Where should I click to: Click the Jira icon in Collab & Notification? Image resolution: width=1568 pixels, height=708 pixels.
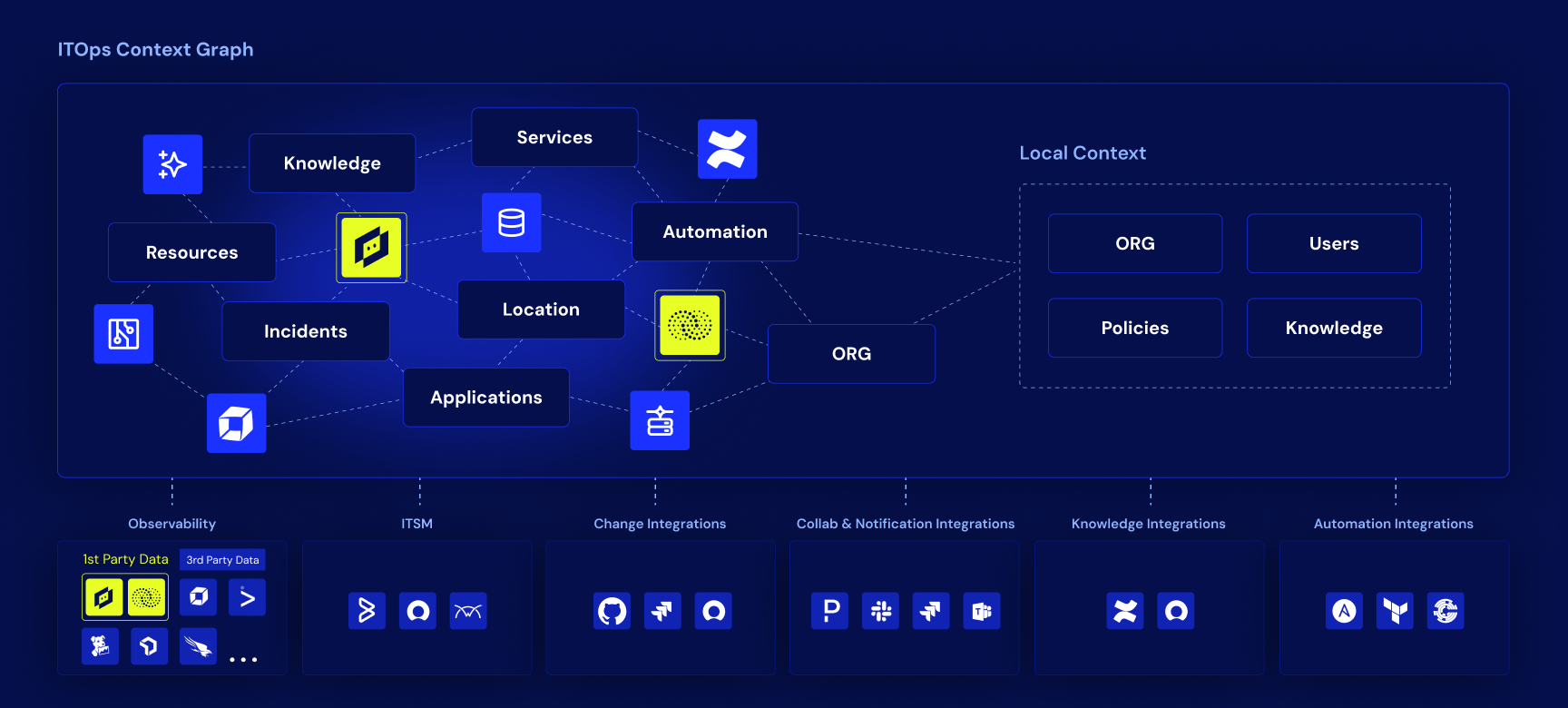(x=931, y=611)
